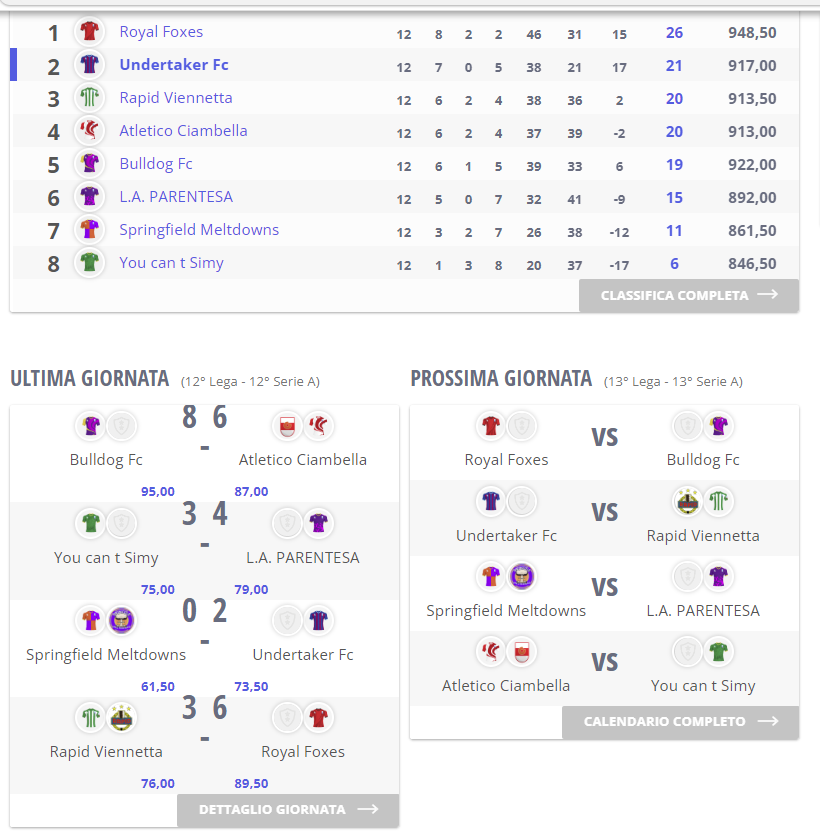Open Dettaglio Giornata matchday details

point(288,810)
